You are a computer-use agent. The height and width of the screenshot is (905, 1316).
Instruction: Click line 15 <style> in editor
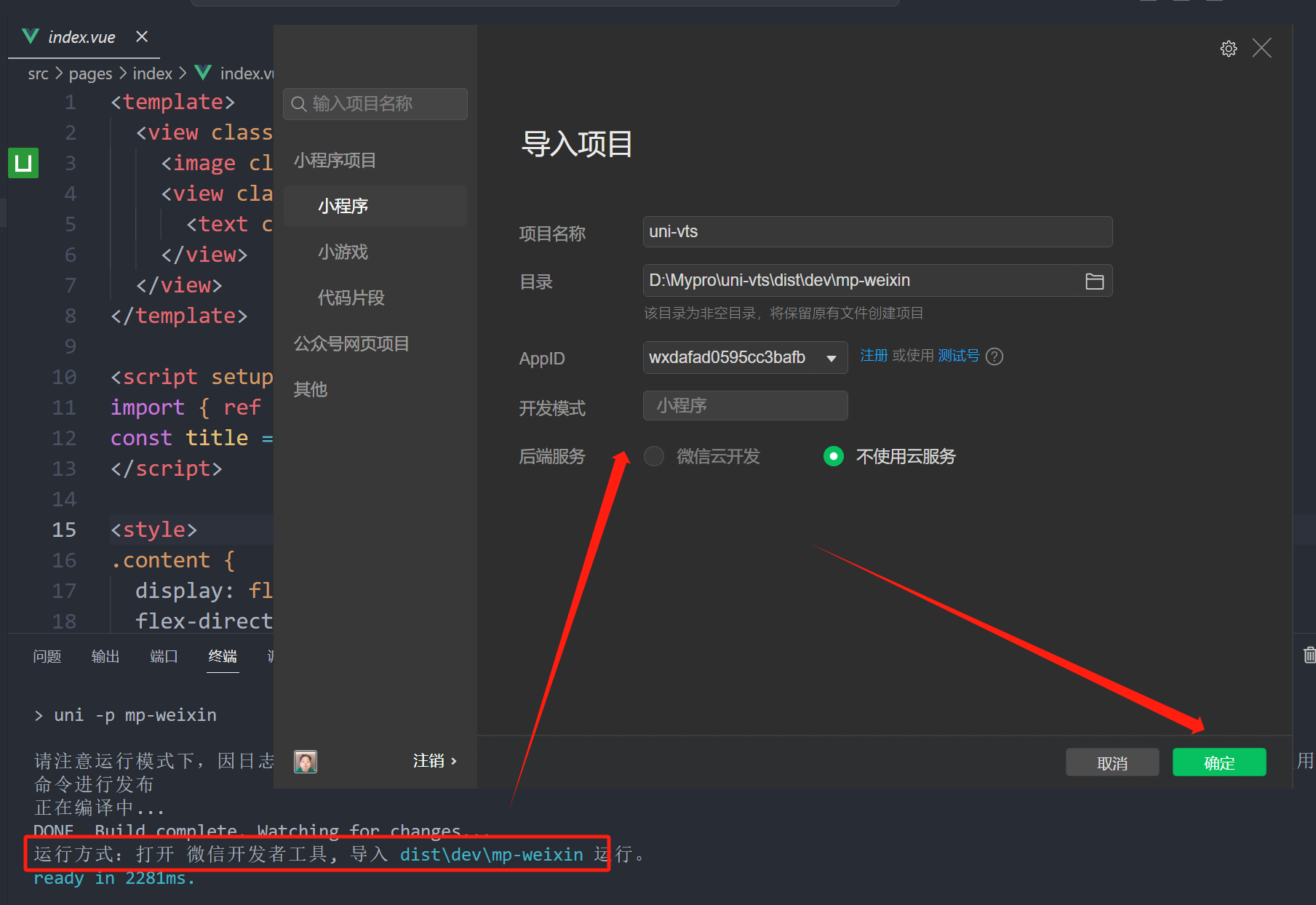(153, 530)
